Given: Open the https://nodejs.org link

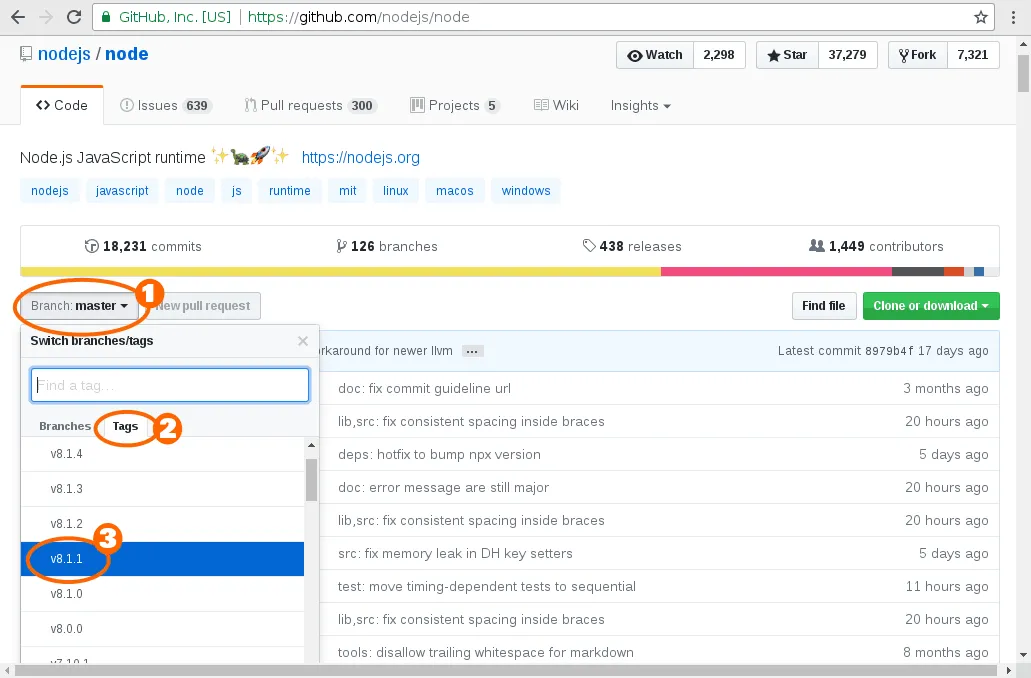Looking at the screenshot, I should (361, 157).
